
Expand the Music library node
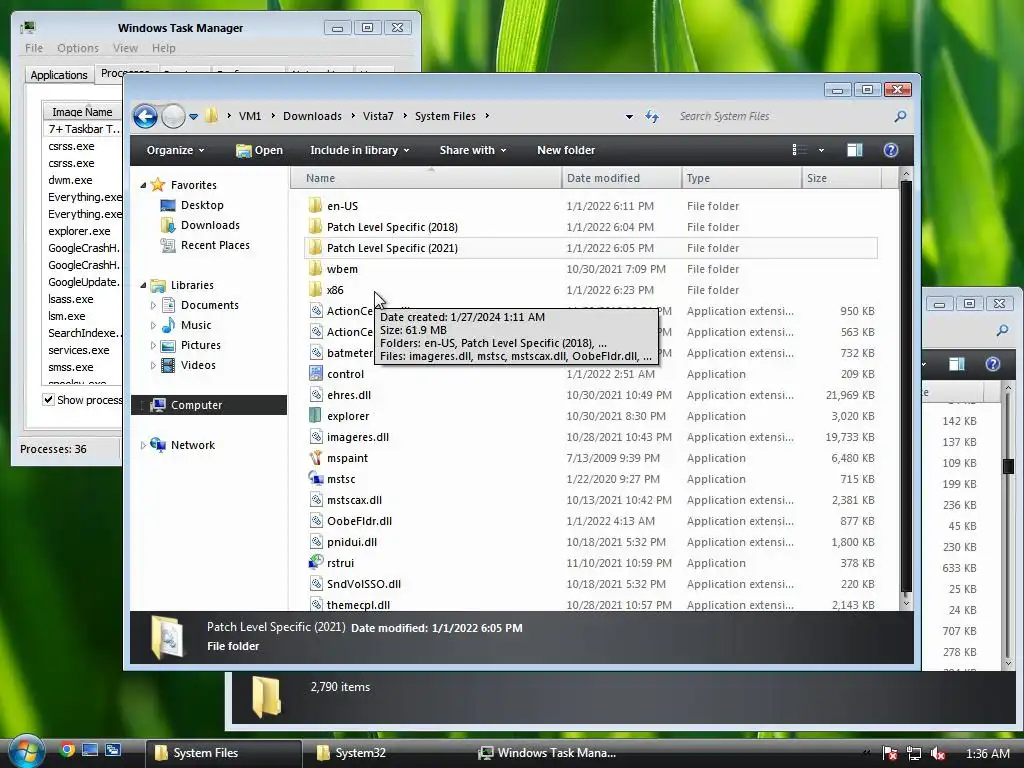(x=153, y=325)
